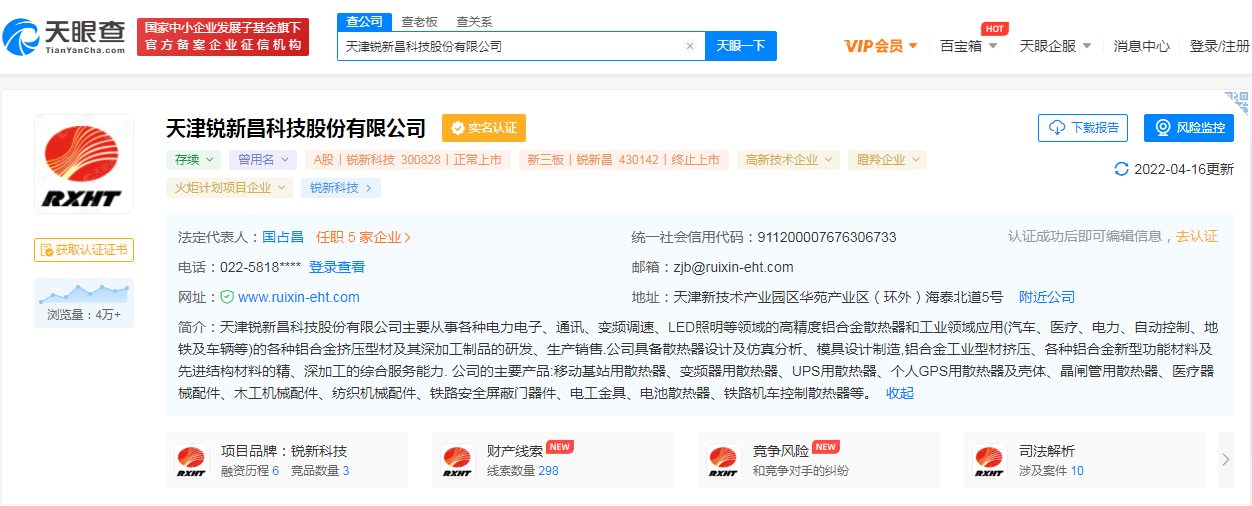Open 和竞争对手的纠纷 text
The image size is (1252, 506).
coord(801,471)
